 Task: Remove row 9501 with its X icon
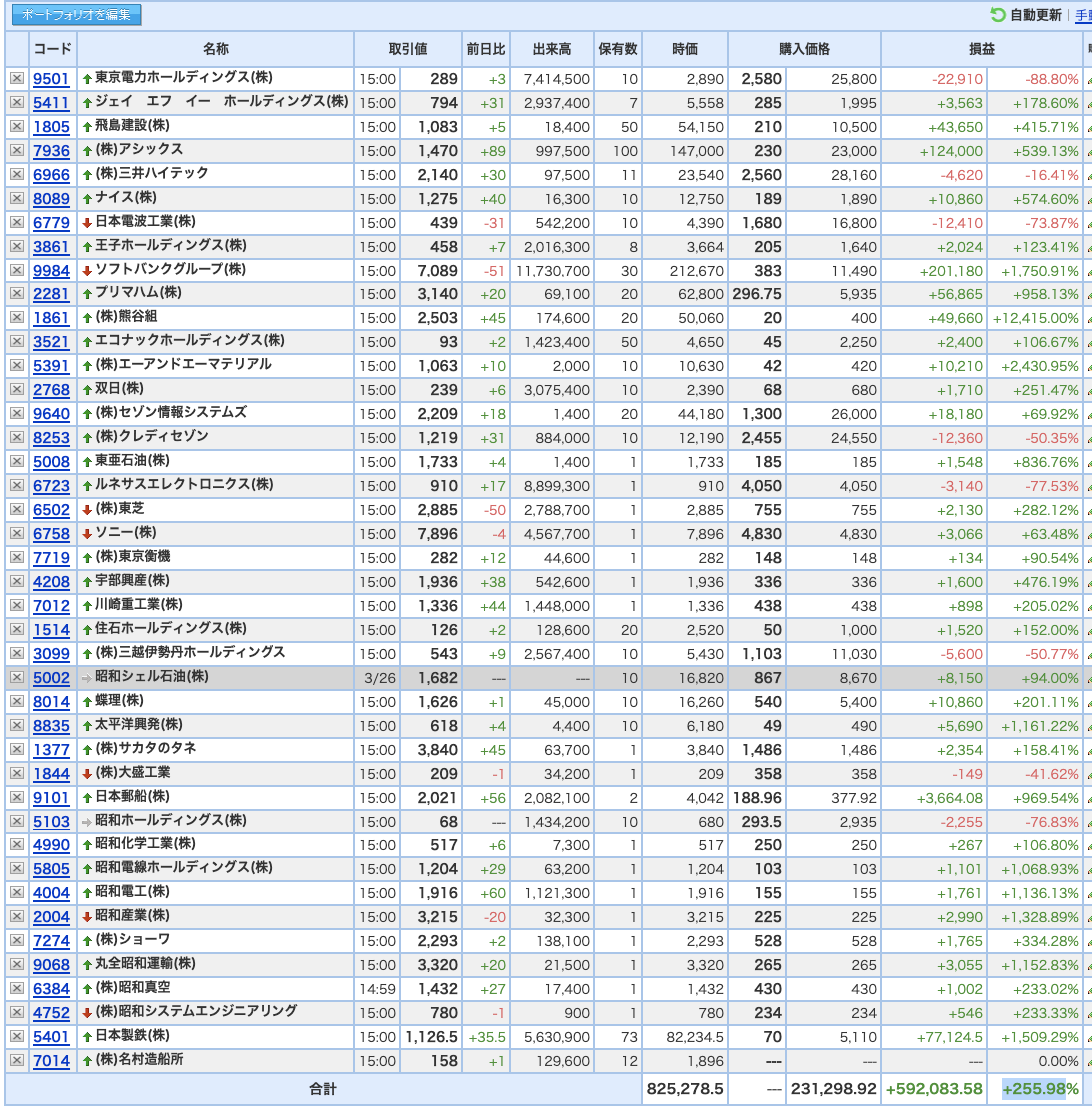(x=17, y=78)
